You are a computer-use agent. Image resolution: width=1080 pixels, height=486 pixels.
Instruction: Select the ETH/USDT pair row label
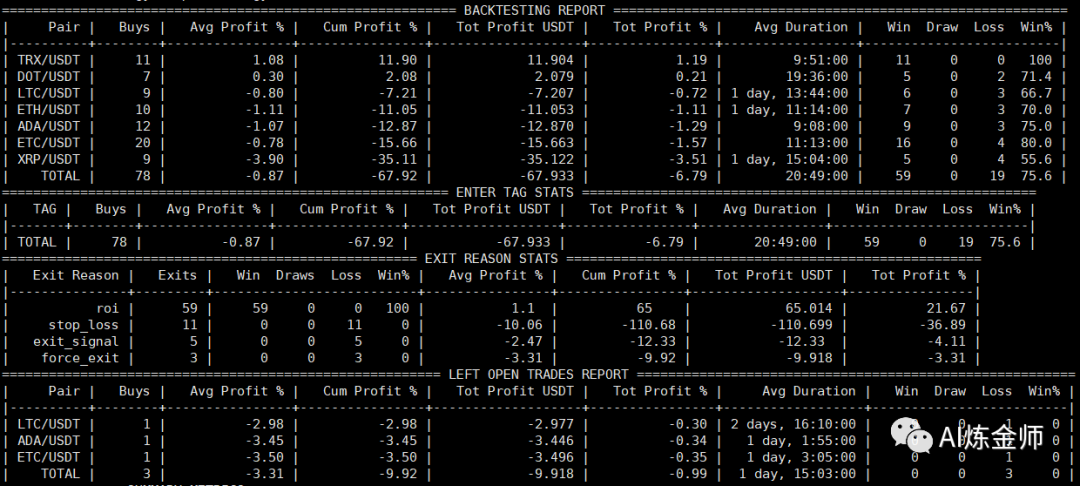pos(48,110)
